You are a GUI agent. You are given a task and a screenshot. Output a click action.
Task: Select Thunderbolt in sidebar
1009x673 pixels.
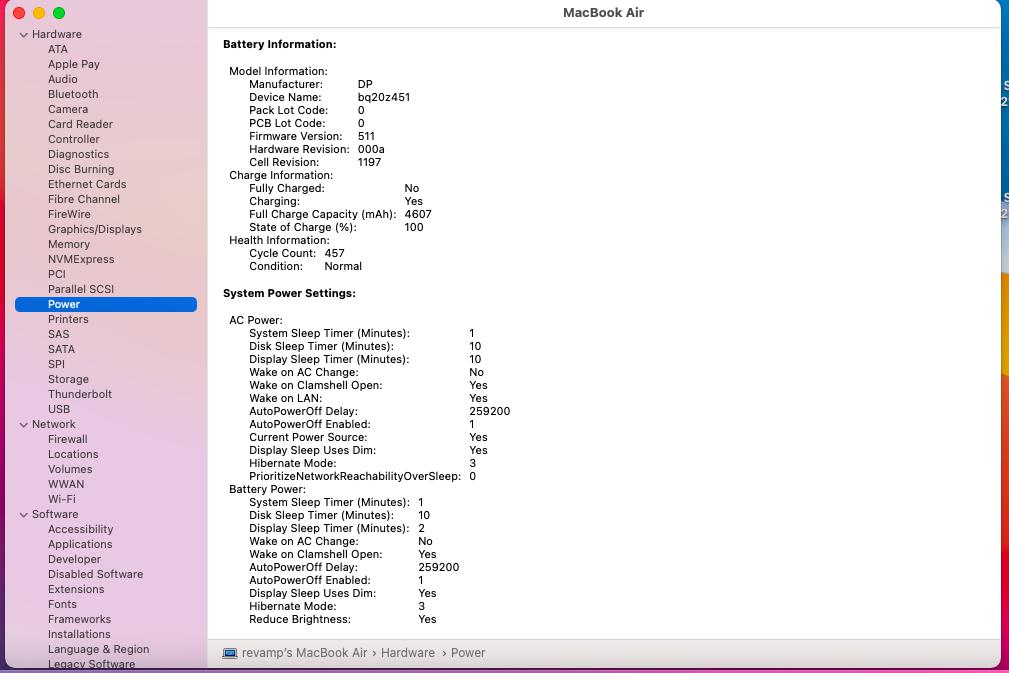tap(79, 394)
